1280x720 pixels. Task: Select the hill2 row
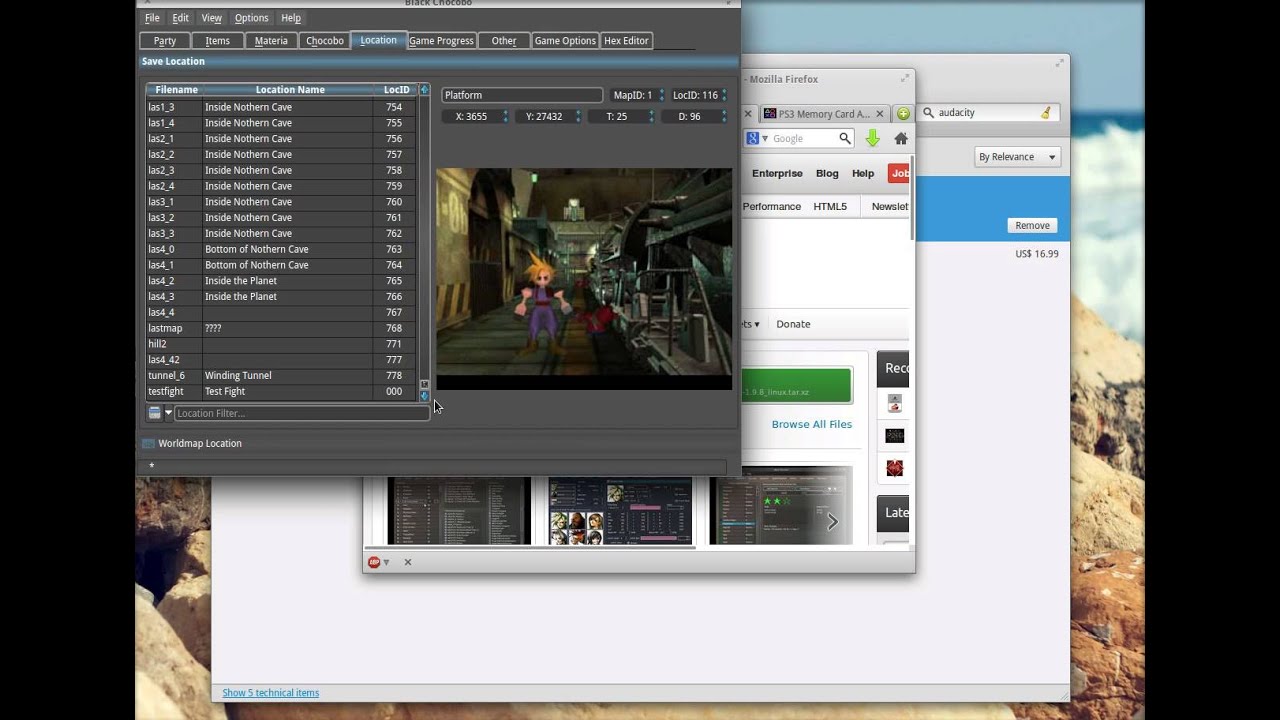click(x=281, y=344)
